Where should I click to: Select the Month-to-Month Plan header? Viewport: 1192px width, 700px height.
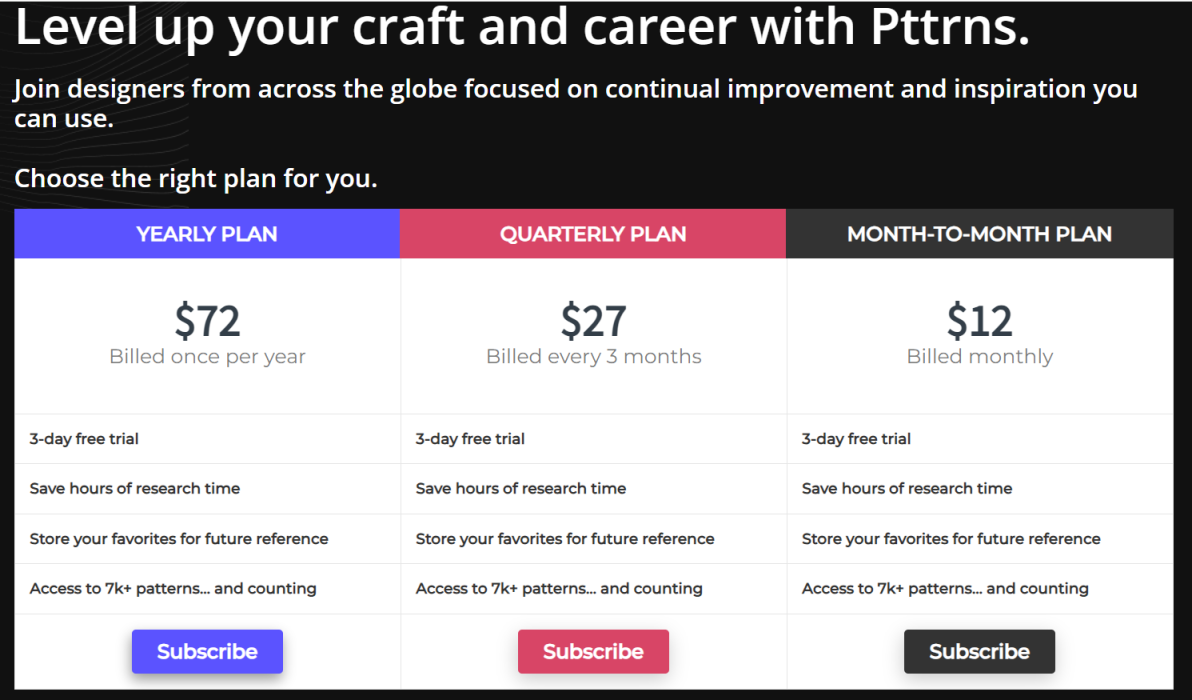[x=979, y=234]
